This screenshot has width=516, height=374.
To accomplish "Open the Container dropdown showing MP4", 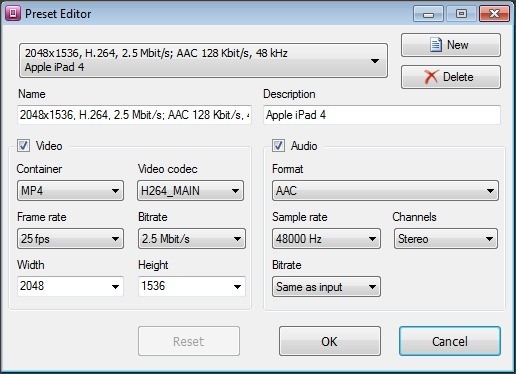I will click(x=70, y=191).
